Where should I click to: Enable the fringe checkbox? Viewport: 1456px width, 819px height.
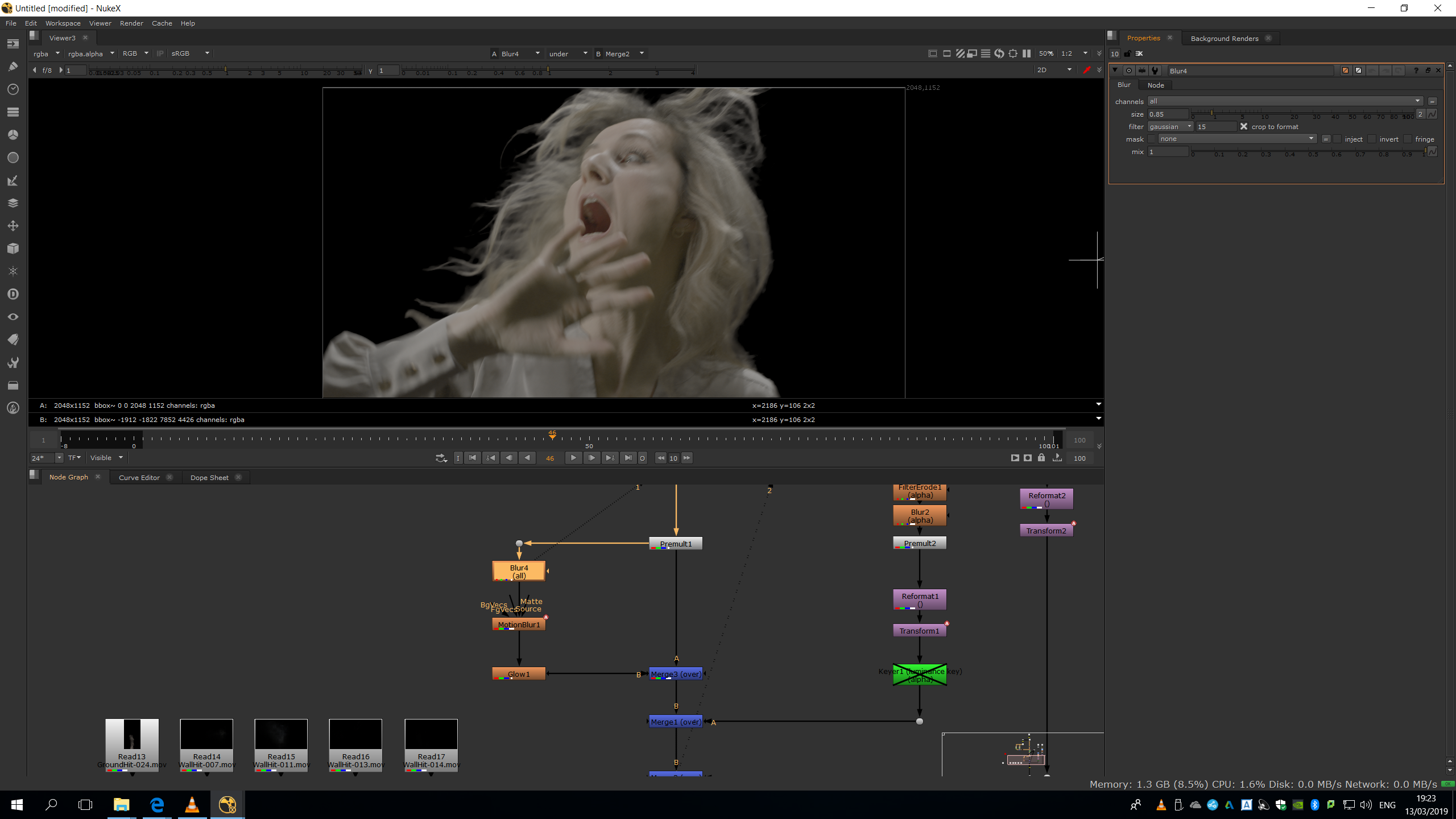[x=1408, y=139]
